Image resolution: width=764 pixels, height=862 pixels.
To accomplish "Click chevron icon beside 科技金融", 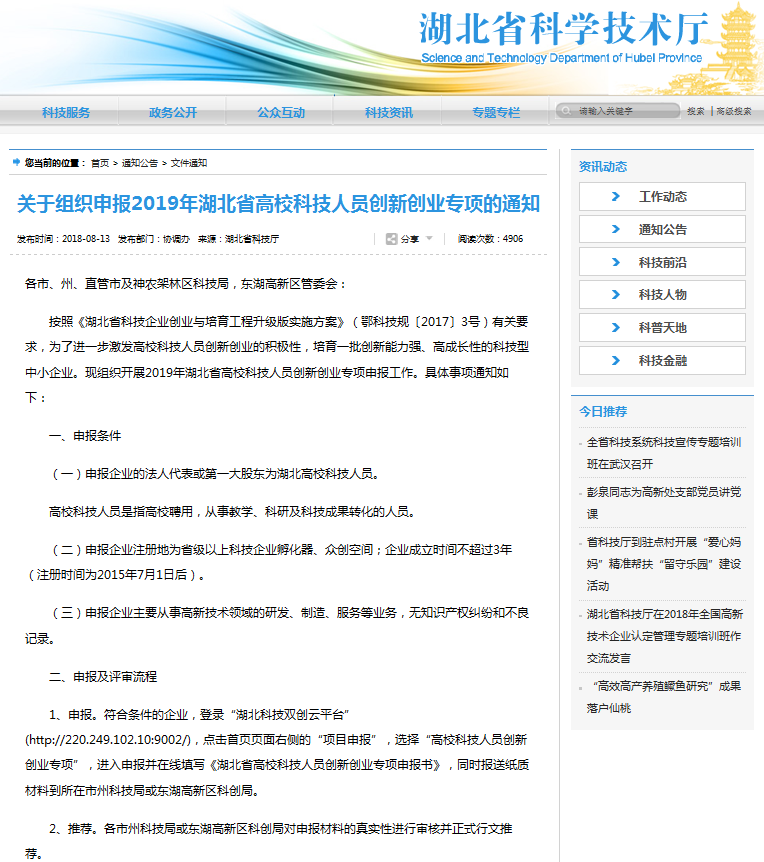I will [x=616, y=361].
